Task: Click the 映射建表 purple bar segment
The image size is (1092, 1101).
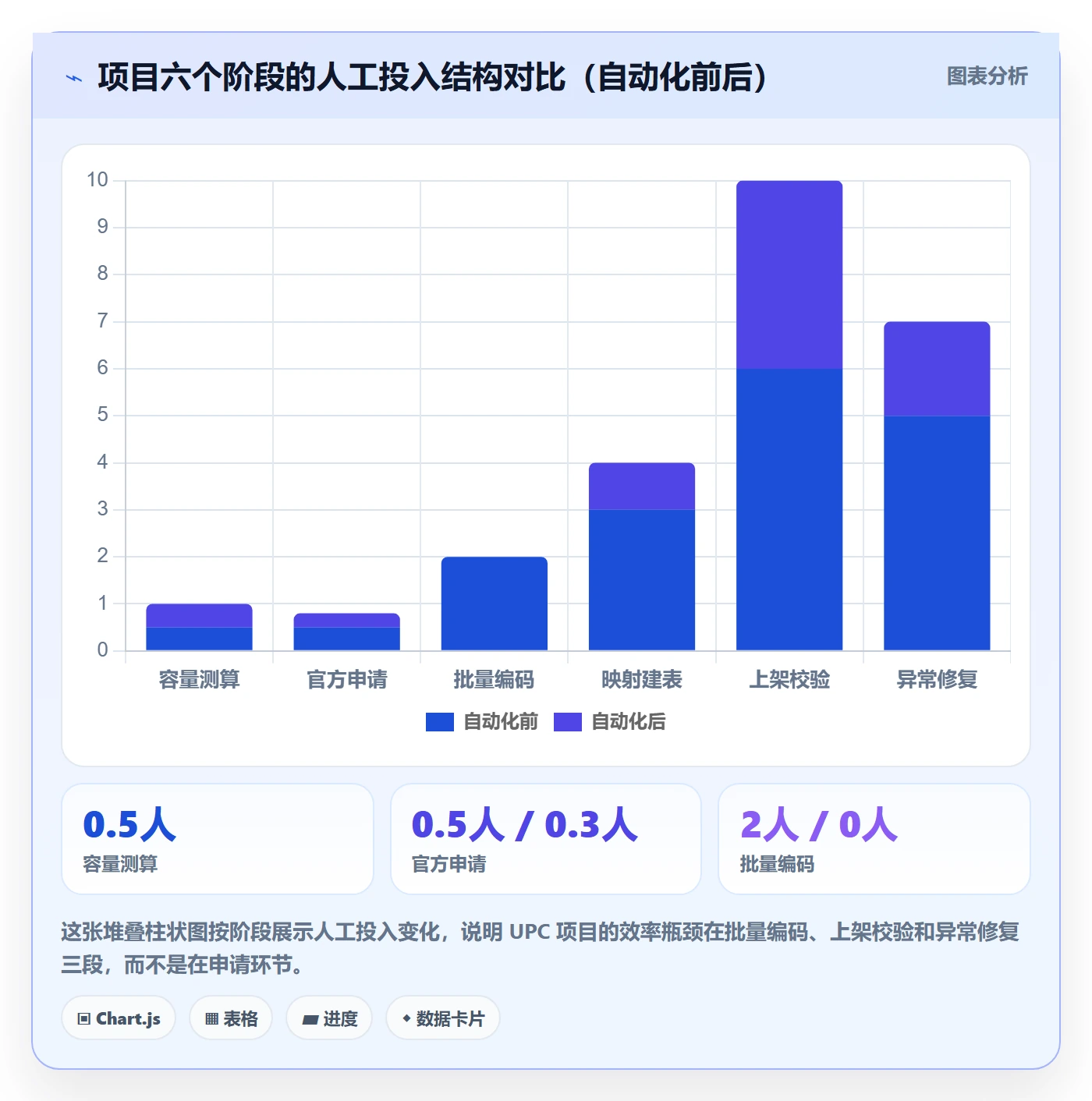Action: pyautogui.click(x=642, y=486)
